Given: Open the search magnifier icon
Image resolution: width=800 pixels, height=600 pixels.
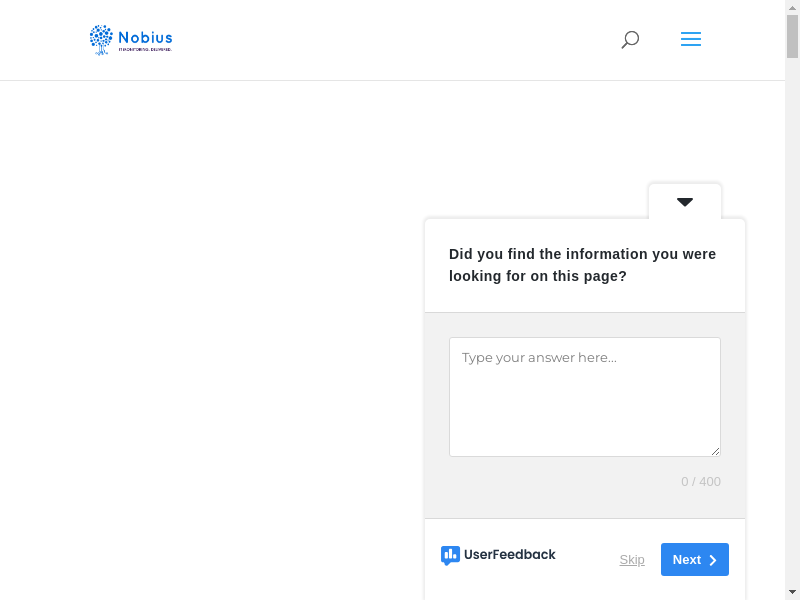Looking at the screenshot, I should click(x=630, y=40).
